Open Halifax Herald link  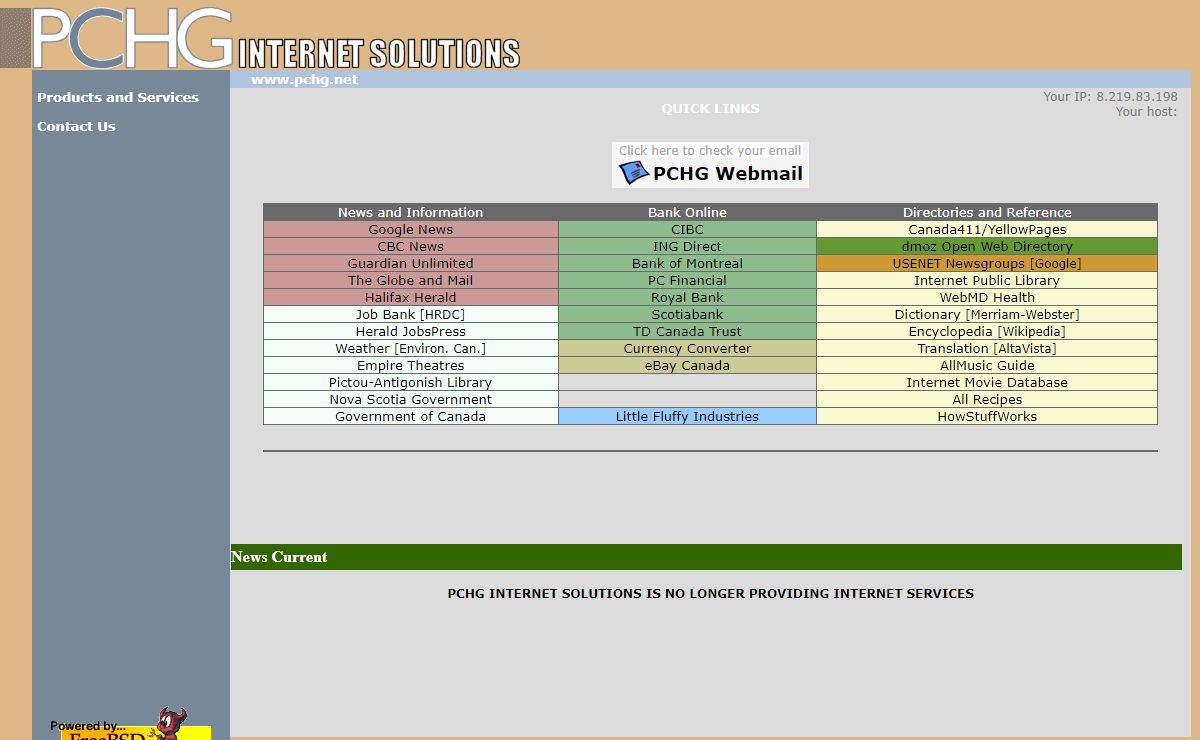(411, 298)
